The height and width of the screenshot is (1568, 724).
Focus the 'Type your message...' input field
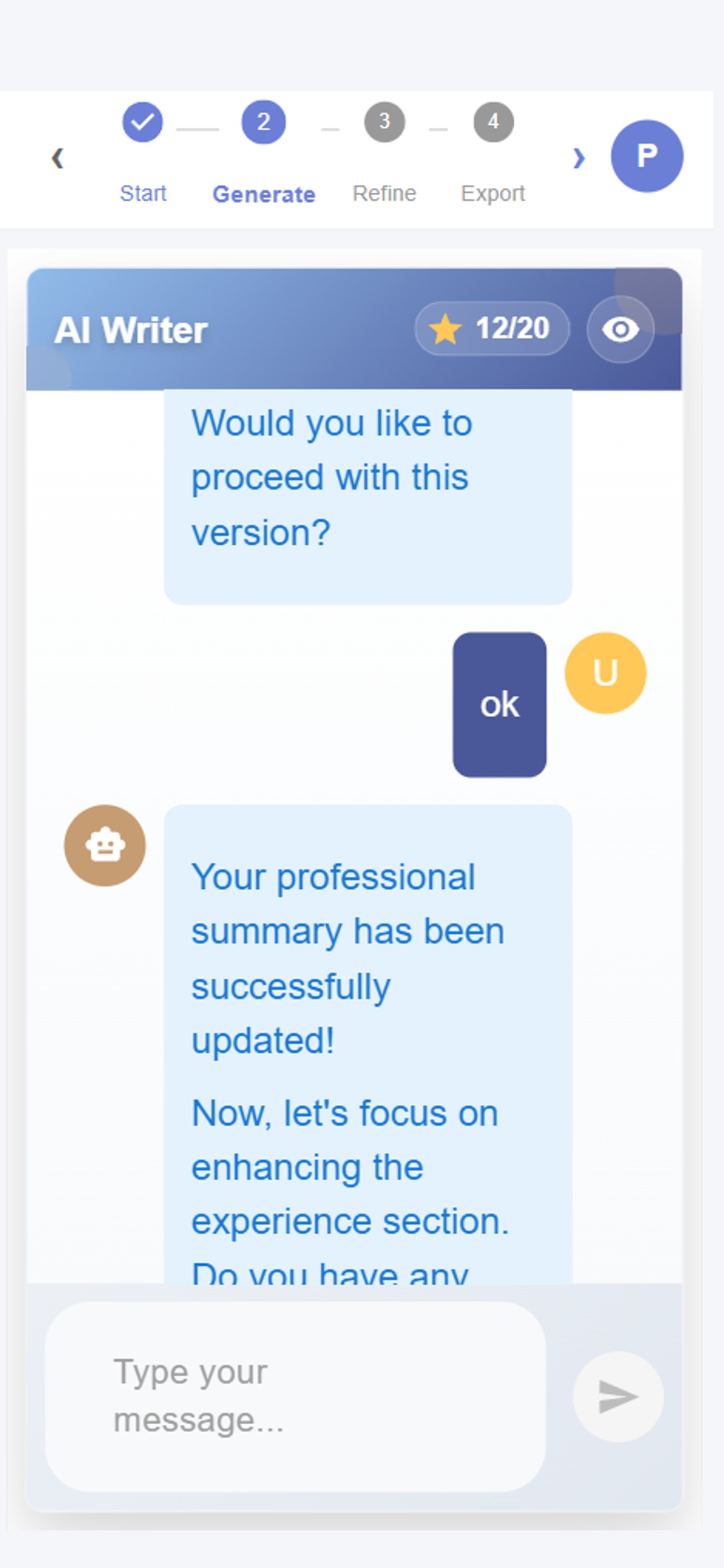(x=295, y=1396)
